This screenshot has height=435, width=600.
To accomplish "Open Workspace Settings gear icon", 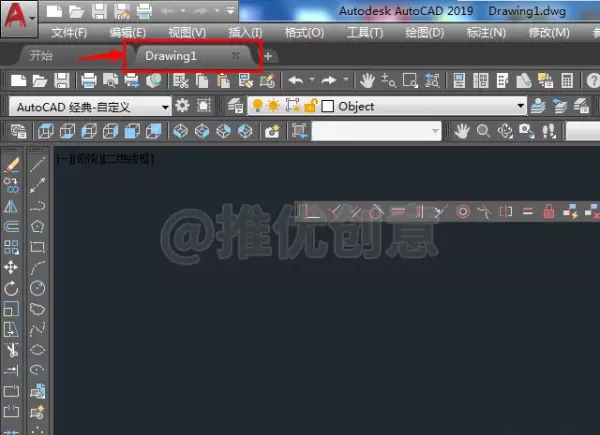I will click(x=182, y=105).
